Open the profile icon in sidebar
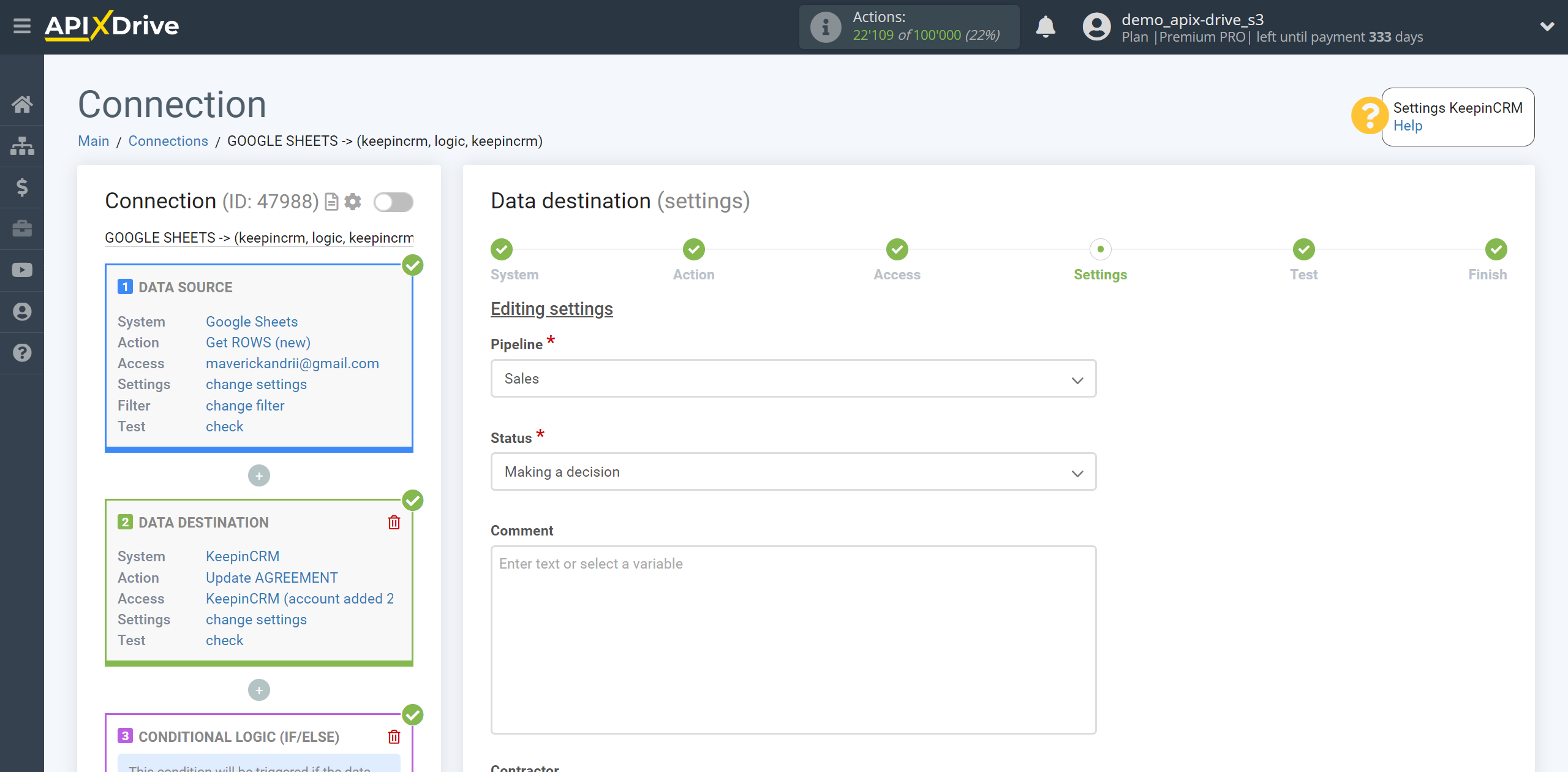The height and width of the screenshot is (772, 1568). click(x=22, y=311)
